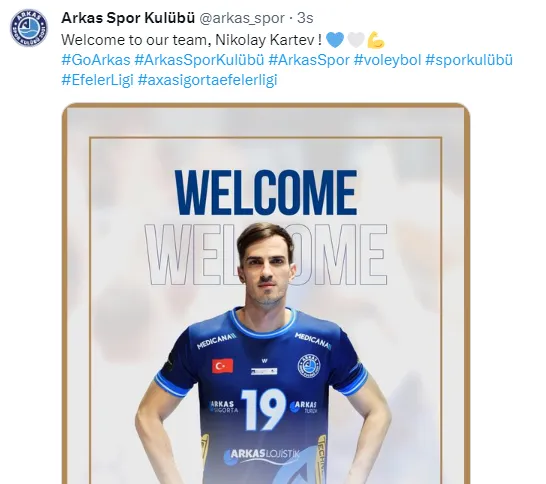Open the #ArkasSporKulübü hashtag
The image size is (546, 484).
point(200,60)
